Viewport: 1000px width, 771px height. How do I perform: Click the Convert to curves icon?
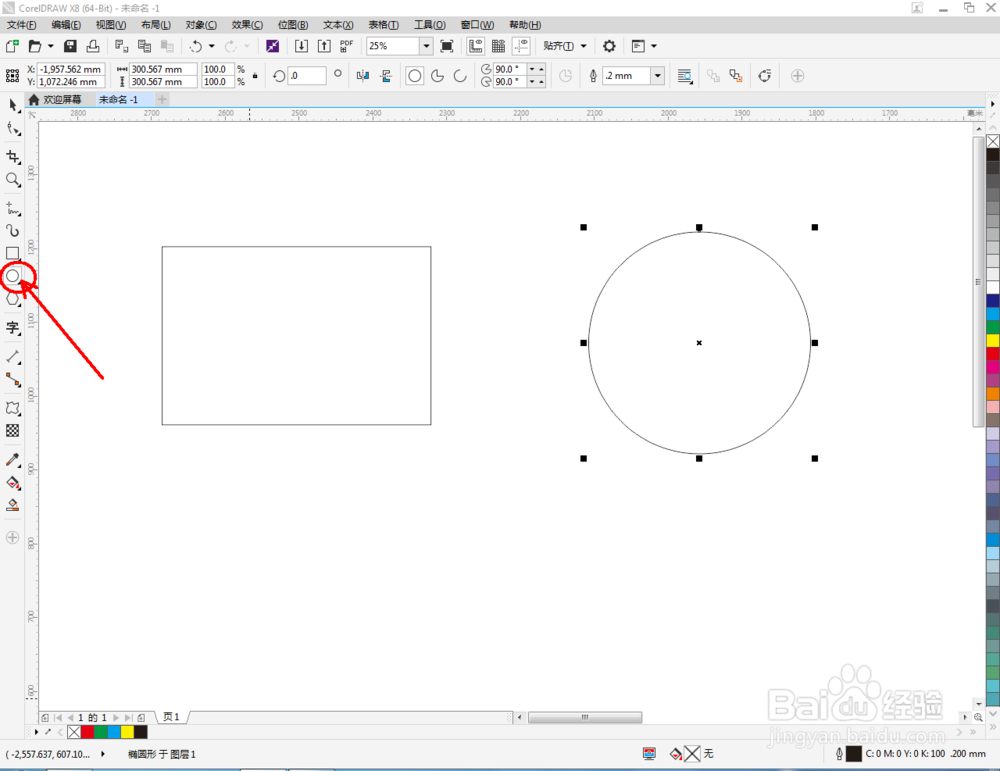click(x=765, y=76)
